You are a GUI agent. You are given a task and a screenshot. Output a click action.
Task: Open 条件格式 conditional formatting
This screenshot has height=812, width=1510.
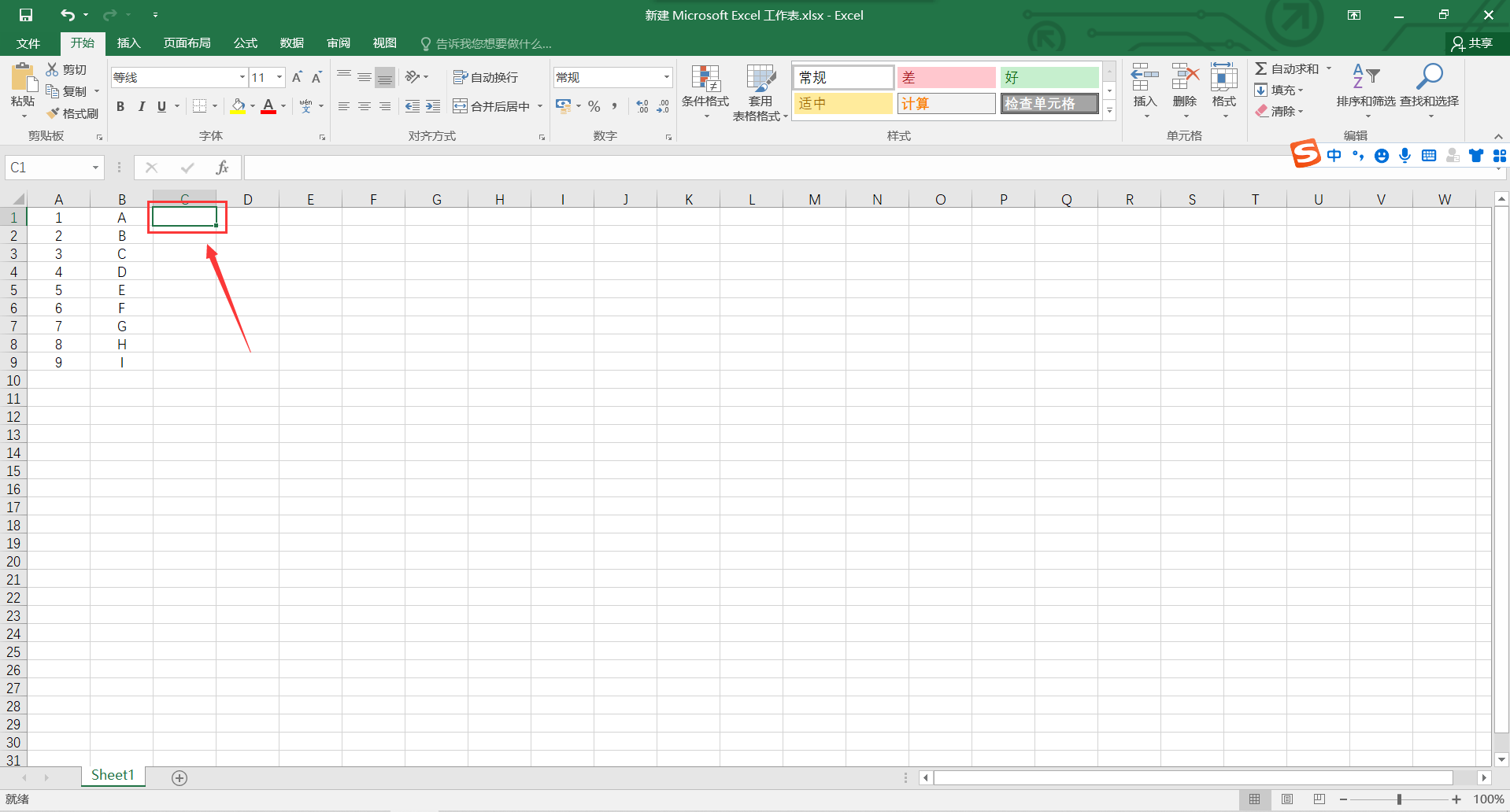pyautogui.click(x=705, y=91)
